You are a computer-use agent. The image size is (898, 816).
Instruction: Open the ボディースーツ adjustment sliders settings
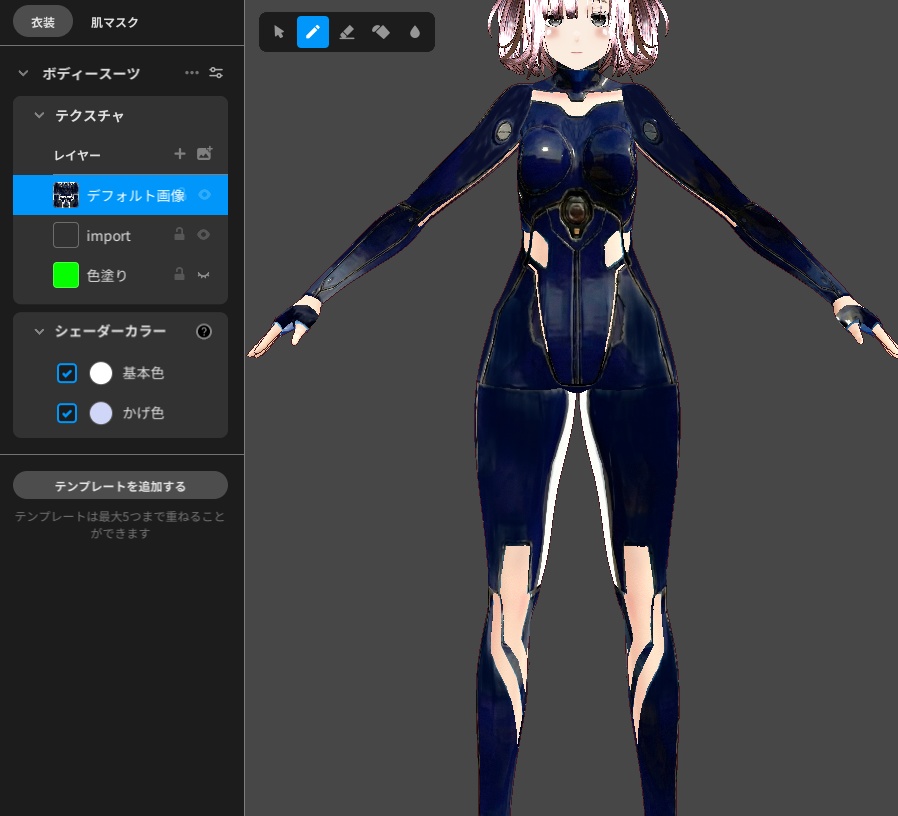[216, 73]
